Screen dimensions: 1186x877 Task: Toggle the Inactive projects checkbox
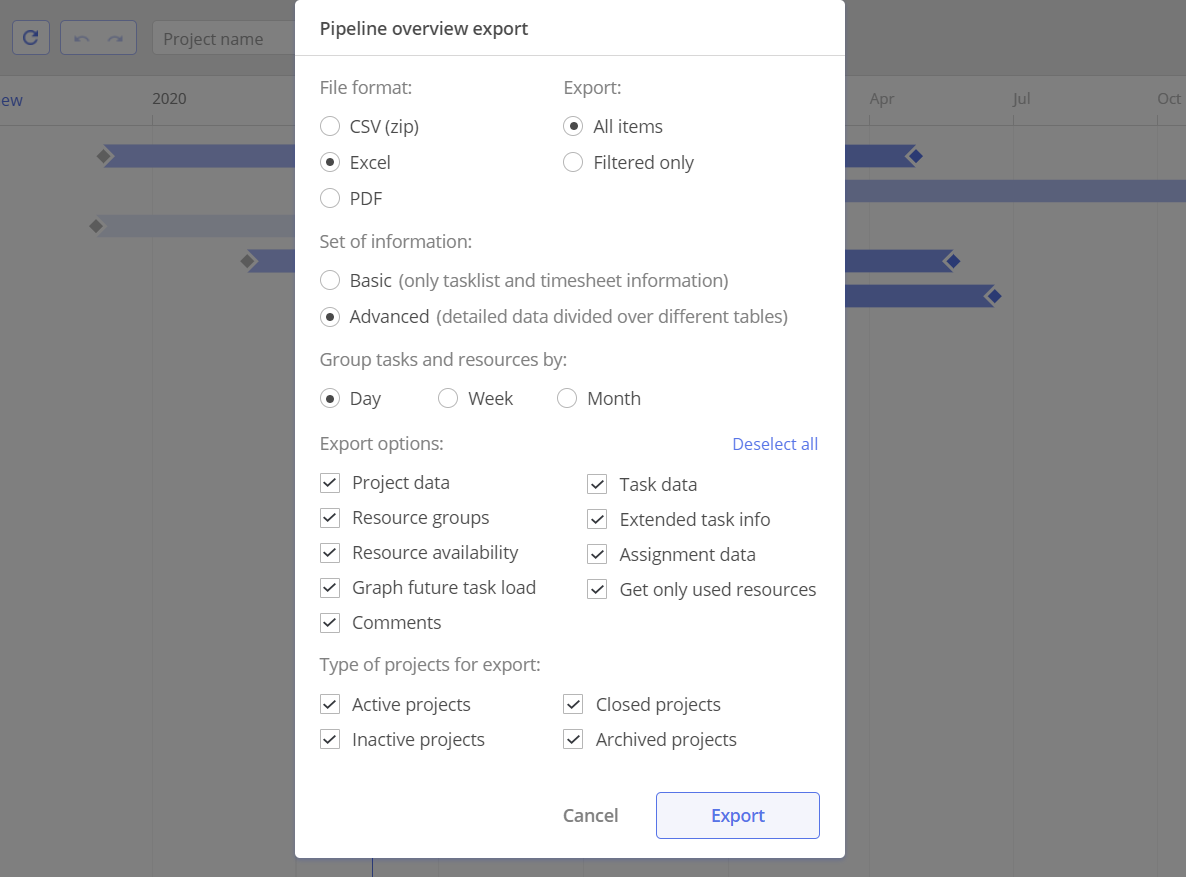330,739
